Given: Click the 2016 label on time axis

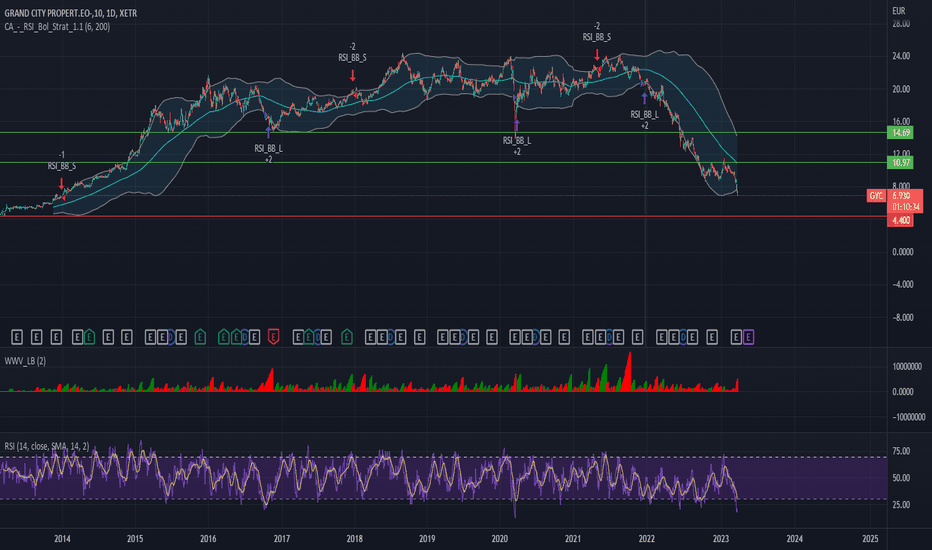Looking at the screenshot, I should (208, 539).
